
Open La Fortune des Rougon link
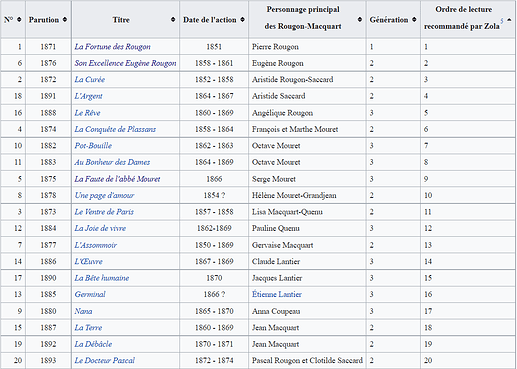112,47
